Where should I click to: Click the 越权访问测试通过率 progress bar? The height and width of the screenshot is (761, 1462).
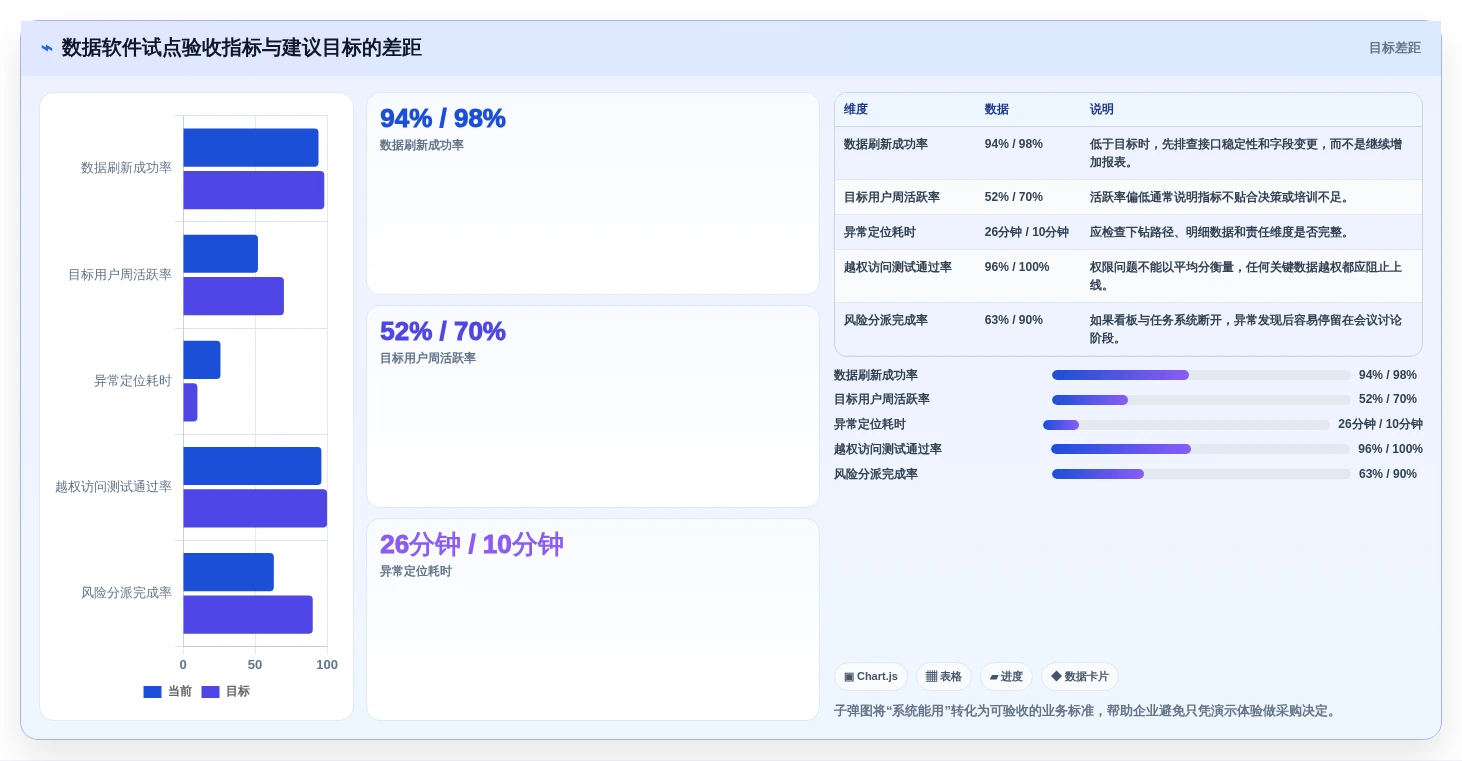coord(1200,449)
